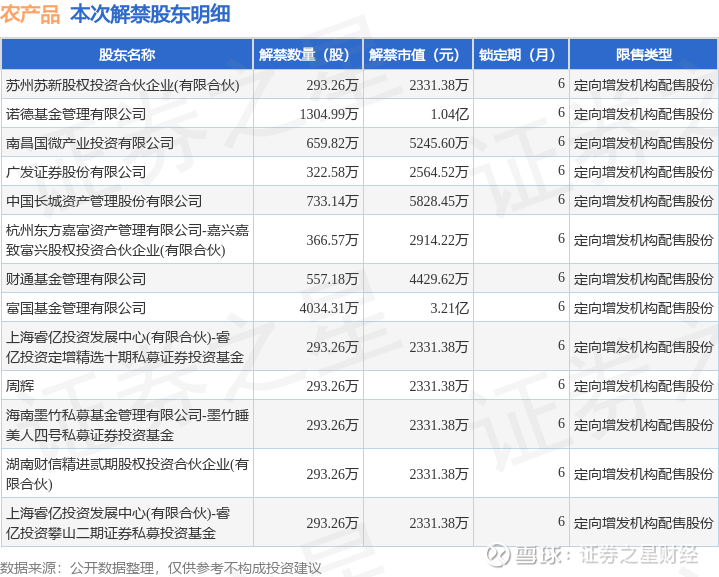Viewport: 719px width, 577px height.
Task: Click shareholder 苏州苏新股权投资合伙企业(有限合伙)
Action: 123,85
